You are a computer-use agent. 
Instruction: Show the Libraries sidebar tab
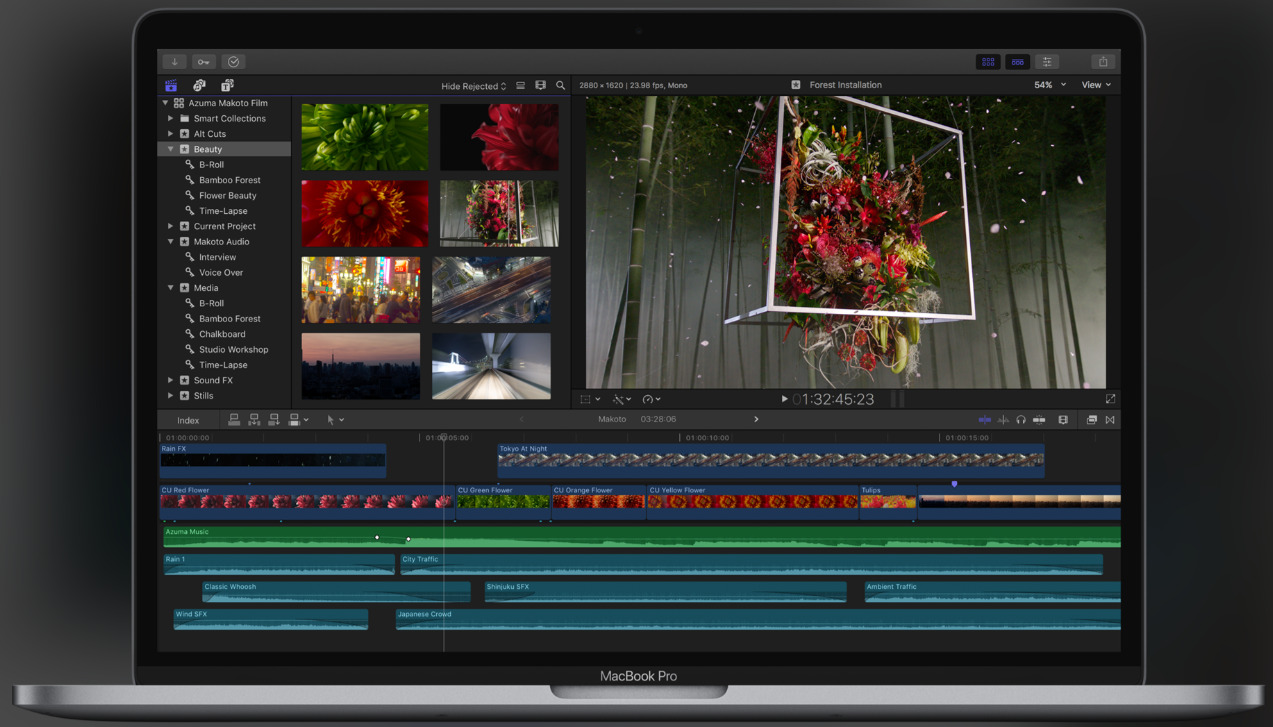(171, 86)
